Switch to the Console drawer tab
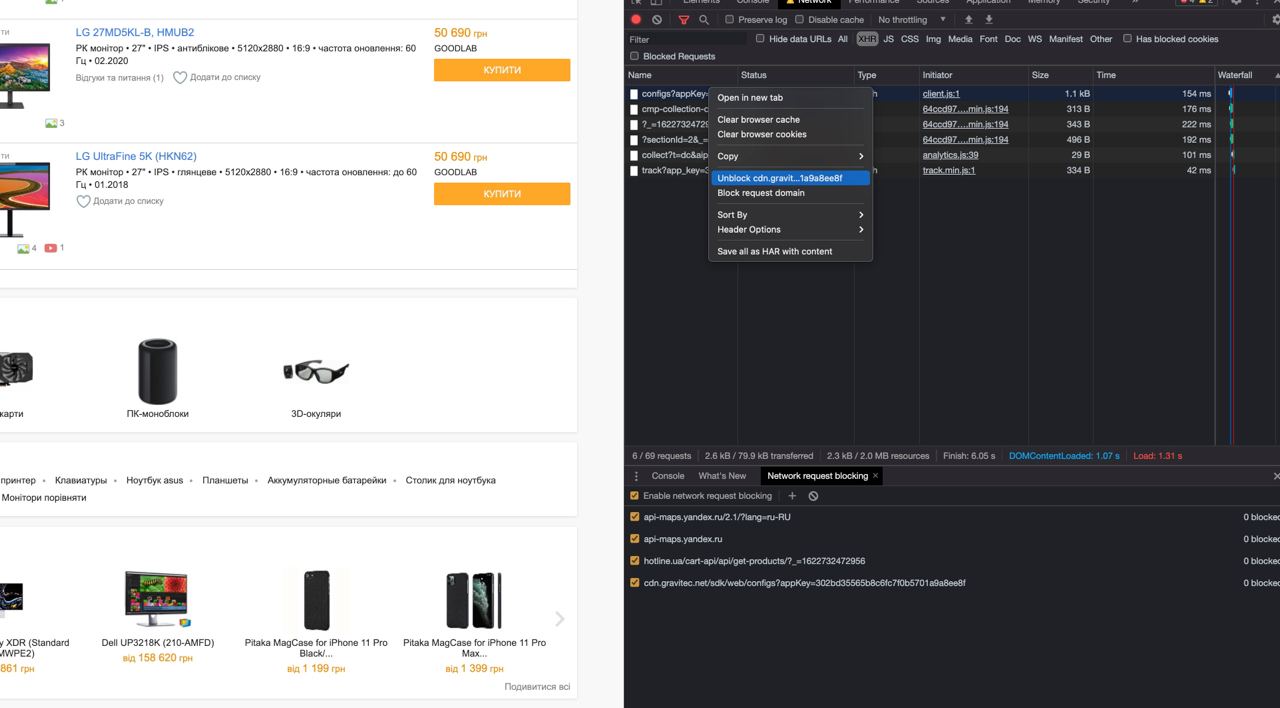1280x708 pixels. (667, 476)
